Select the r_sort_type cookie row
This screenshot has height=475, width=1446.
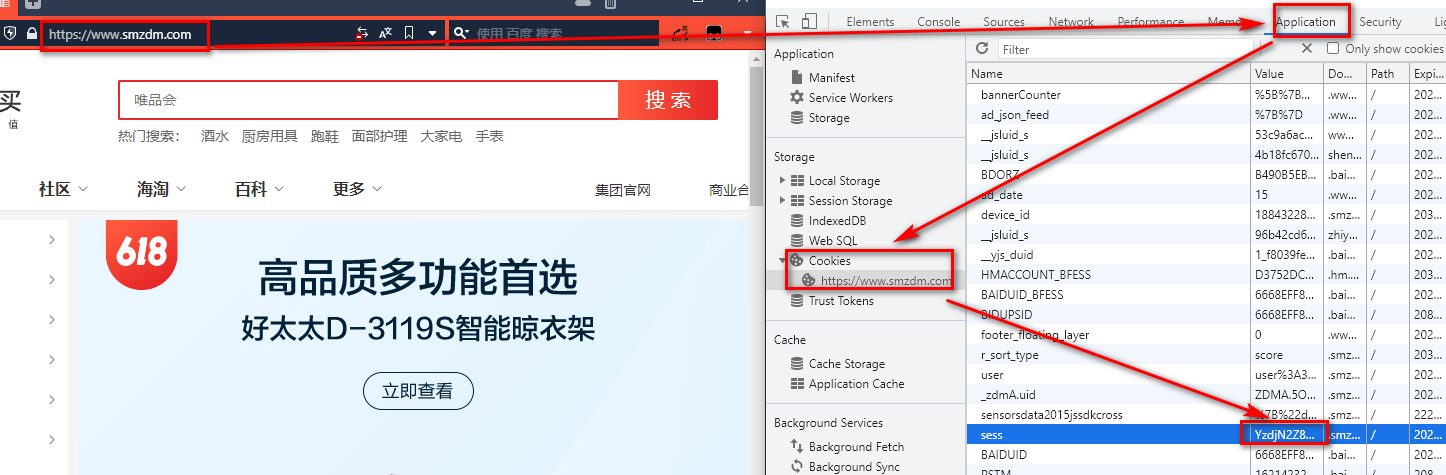[1206, 355]
